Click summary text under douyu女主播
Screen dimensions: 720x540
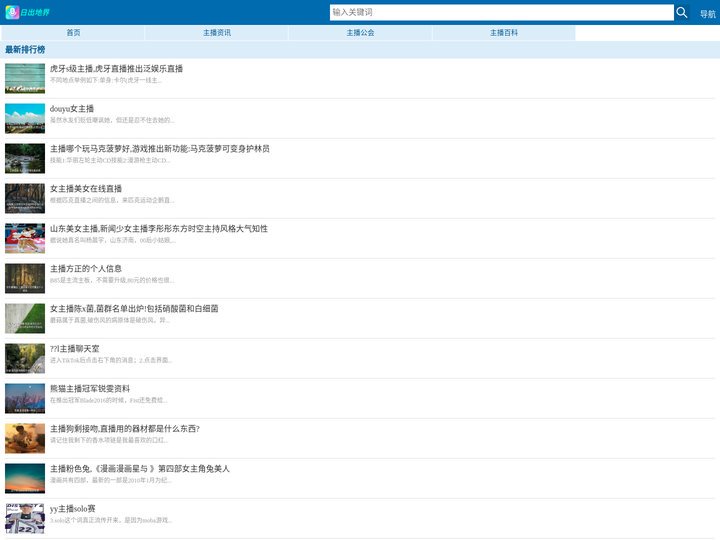tap(112, 120)
